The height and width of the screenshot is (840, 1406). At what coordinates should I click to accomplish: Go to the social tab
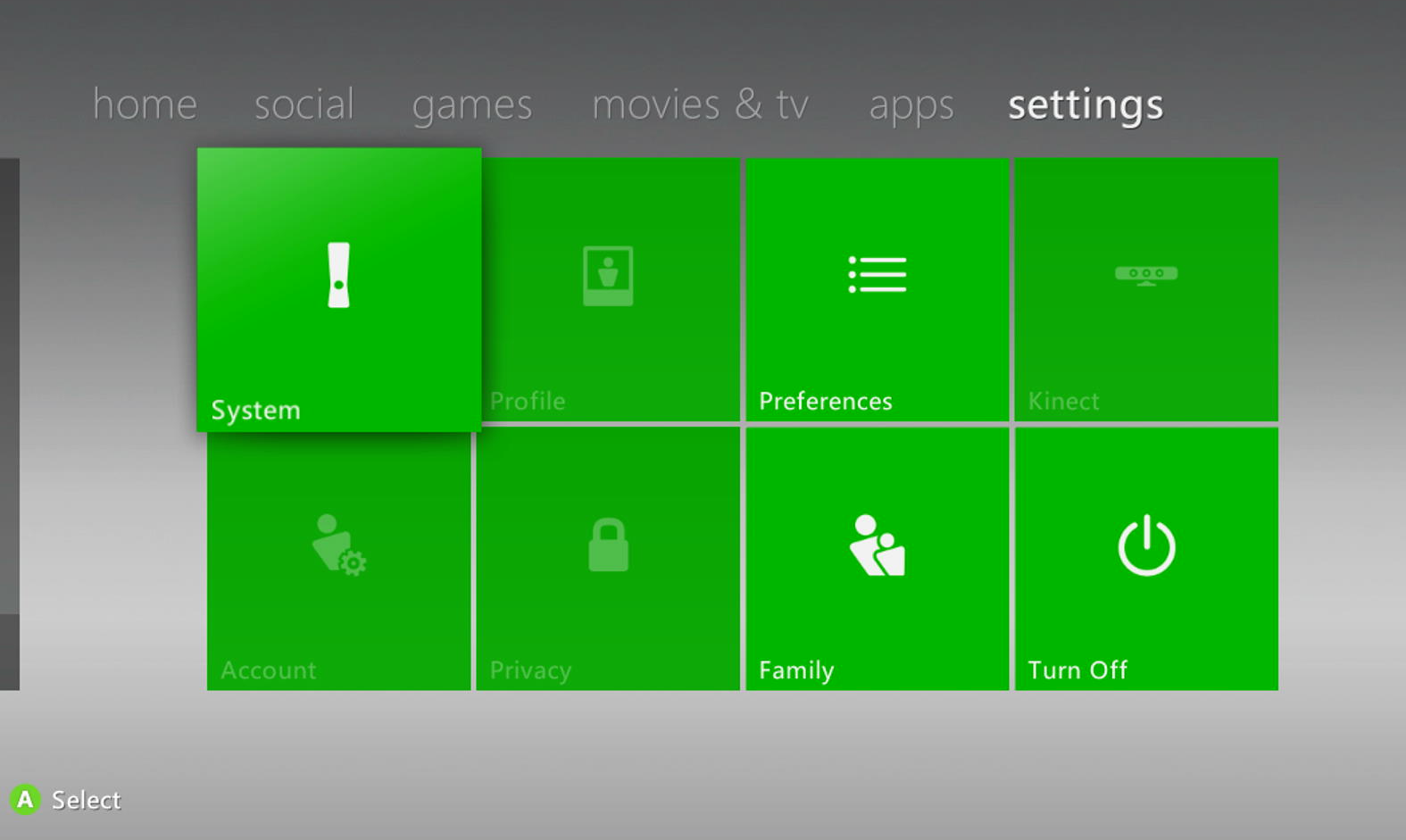(304, 104)
